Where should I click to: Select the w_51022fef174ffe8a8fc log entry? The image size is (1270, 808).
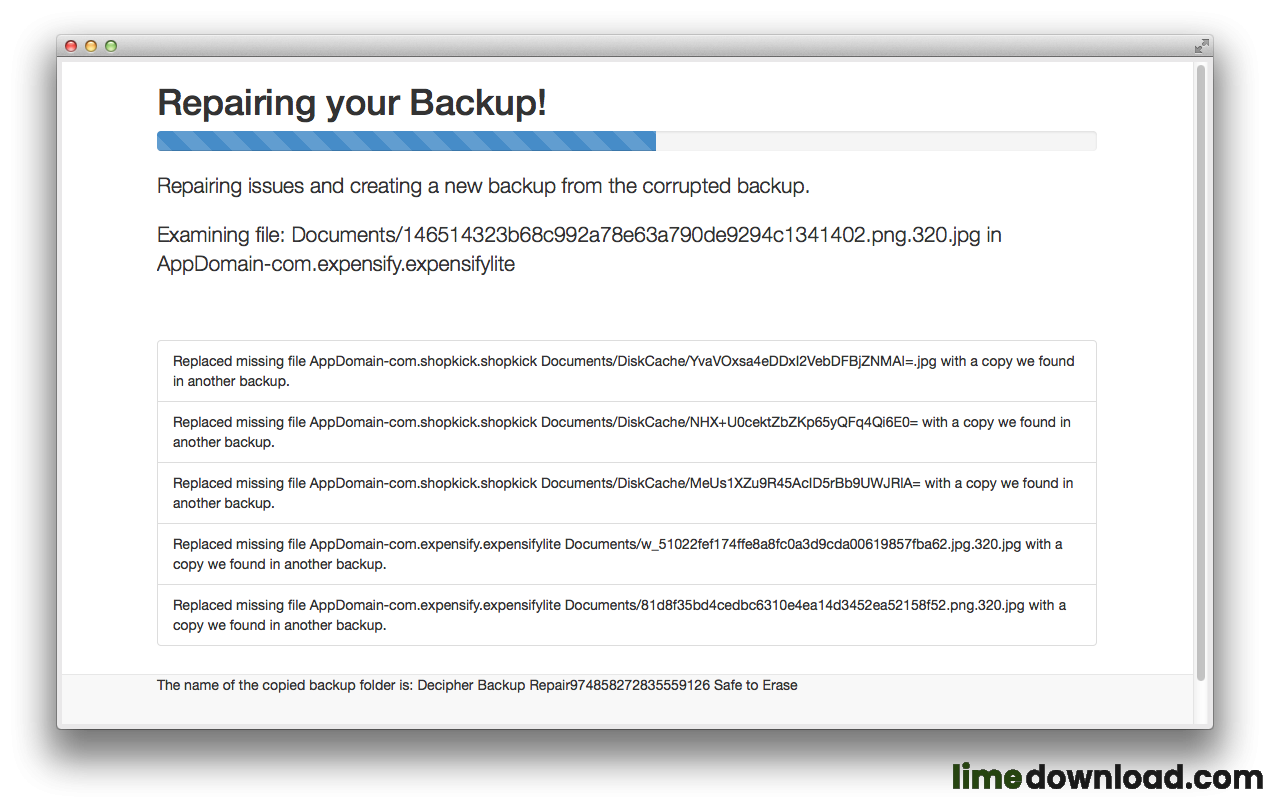[626, 553]
